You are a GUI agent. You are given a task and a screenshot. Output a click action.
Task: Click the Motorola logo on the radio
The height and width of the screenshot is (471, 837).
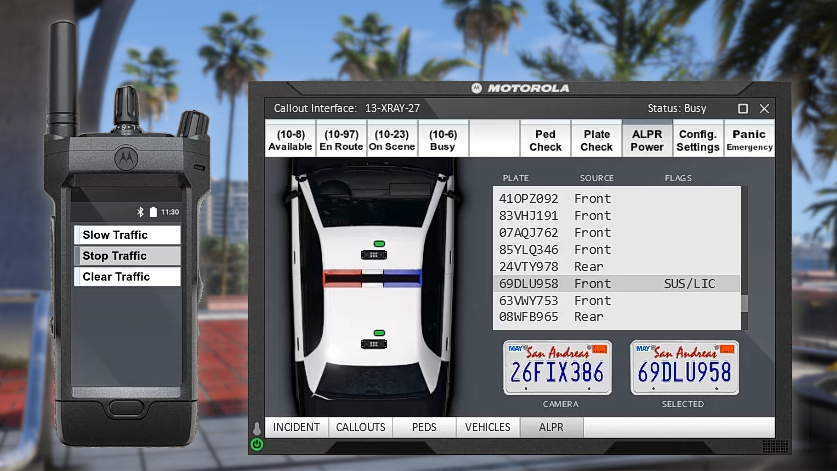(x=127, y=155)
